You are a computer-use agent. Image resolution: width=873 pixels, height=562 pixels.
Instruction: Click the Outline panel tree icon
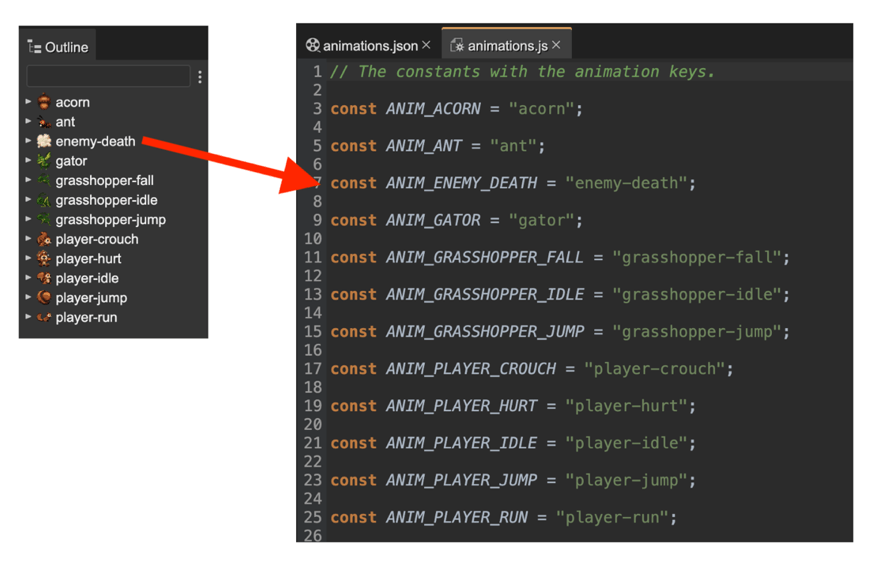34,47
